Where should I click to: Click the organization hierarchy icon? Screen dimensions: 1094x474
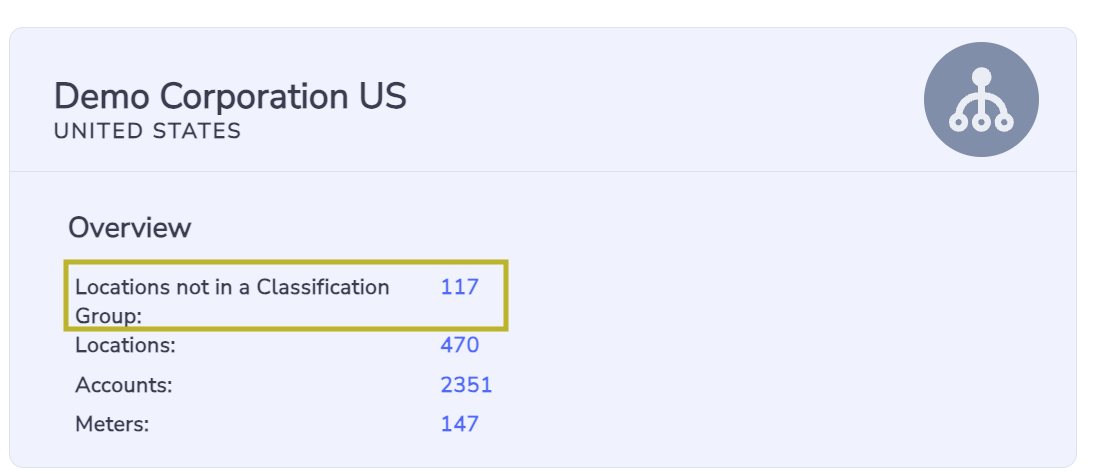[981, 99]
